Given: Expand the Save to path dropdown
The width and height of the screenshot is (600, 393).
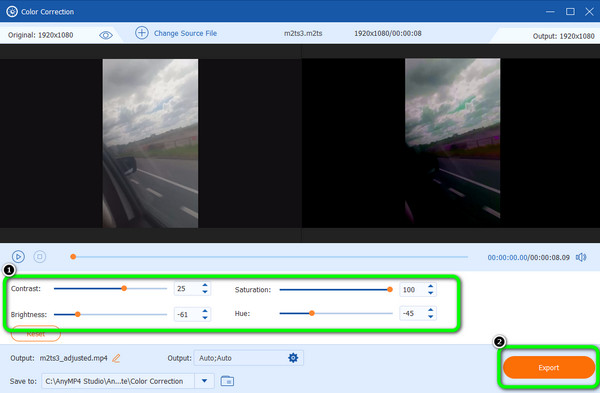Looking at the screenshot, I should [x=204, y=381].
